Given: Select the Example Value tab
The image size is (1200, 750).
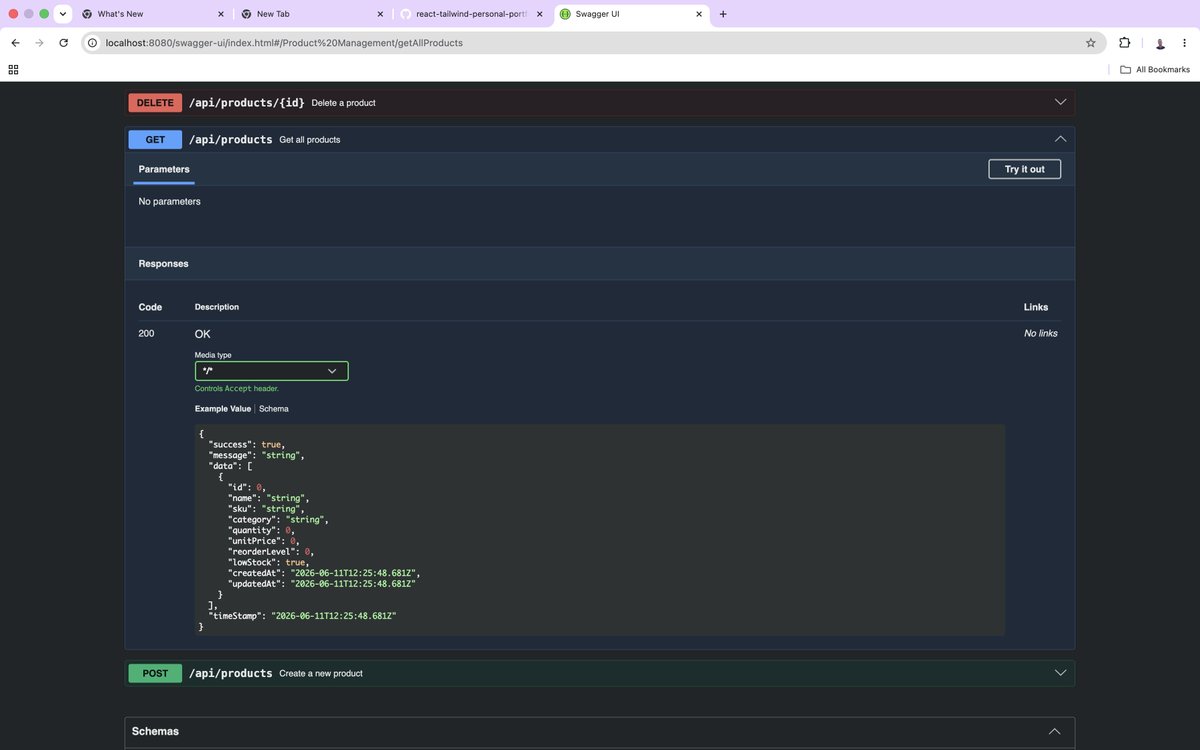Looking at the screenshot, I should (x=223, y=409).
